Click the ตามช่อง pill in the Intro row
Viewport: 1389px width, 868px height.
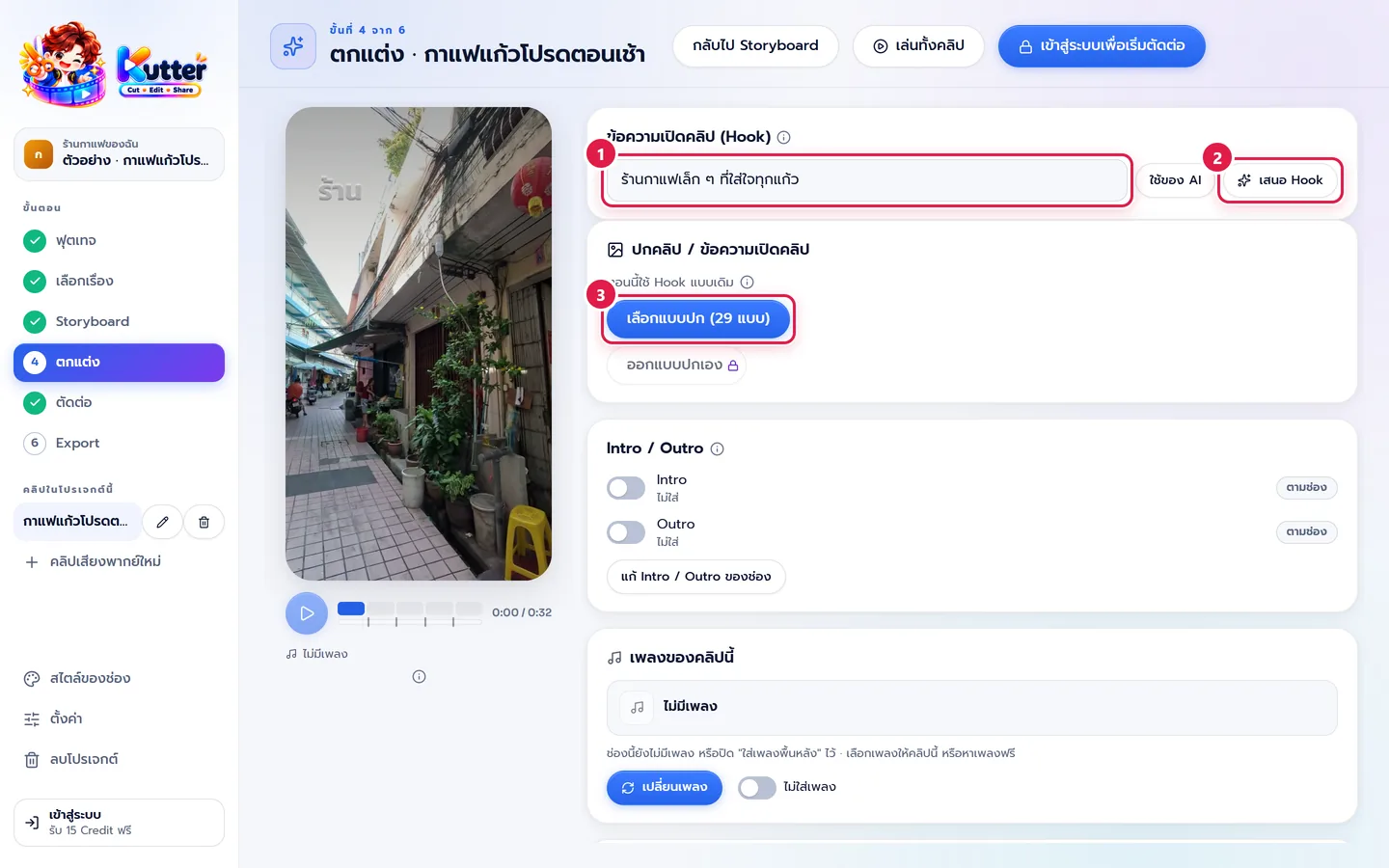pos(1306,488)
